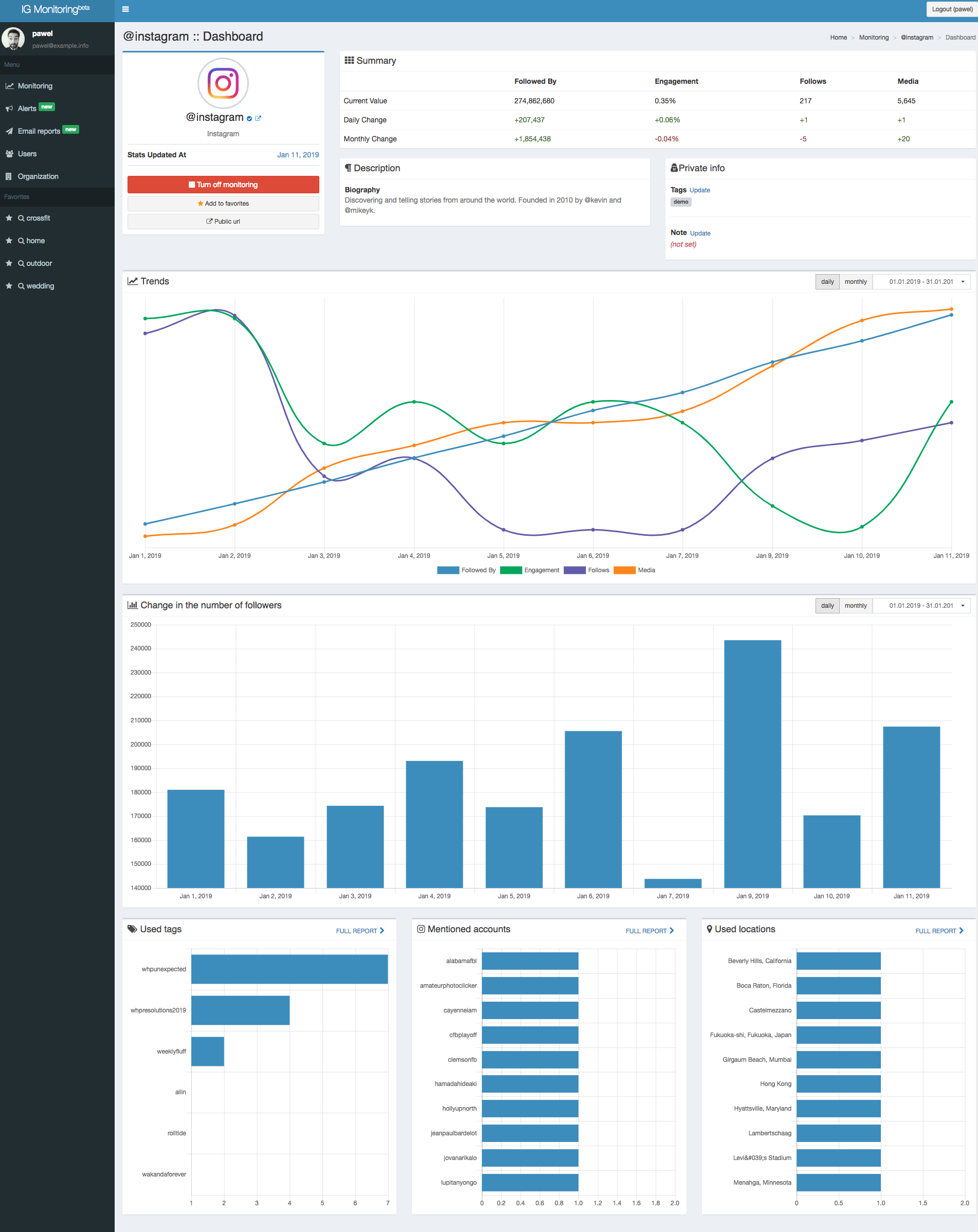This screenshot has width=978, height=1232.
Task: Click the Used tags icon
Action: point(132,929)
